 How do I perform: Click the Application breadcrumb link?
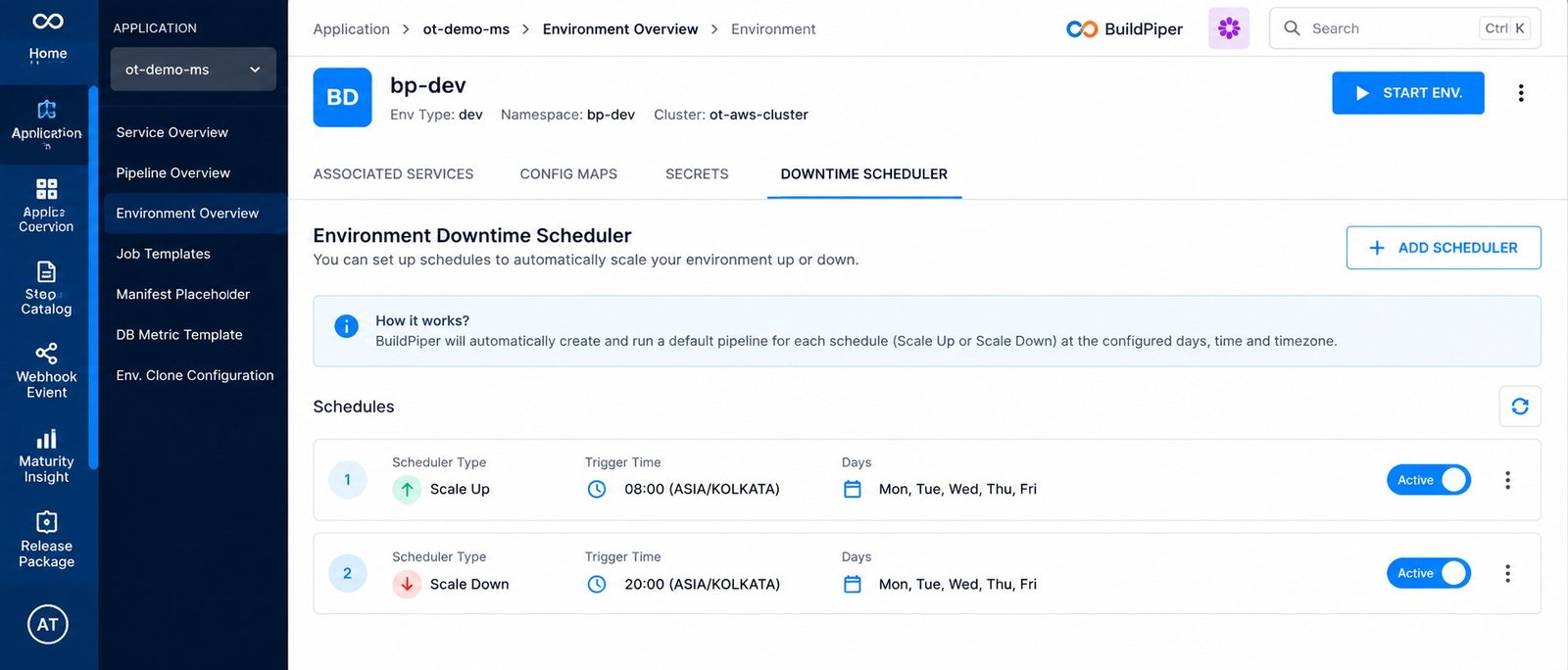click(x=351, y=29)
